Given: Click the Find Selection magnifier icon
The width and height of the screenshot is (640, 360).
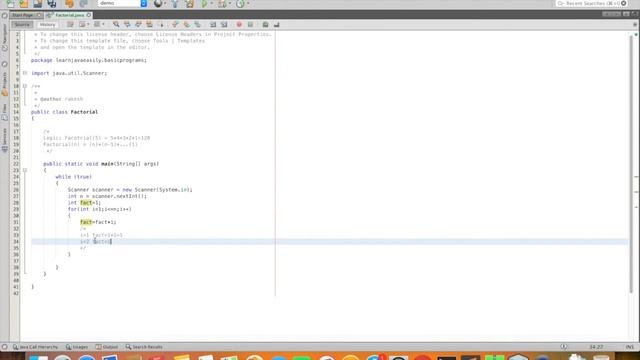Looking at the screenshot, I should [116, 24].
